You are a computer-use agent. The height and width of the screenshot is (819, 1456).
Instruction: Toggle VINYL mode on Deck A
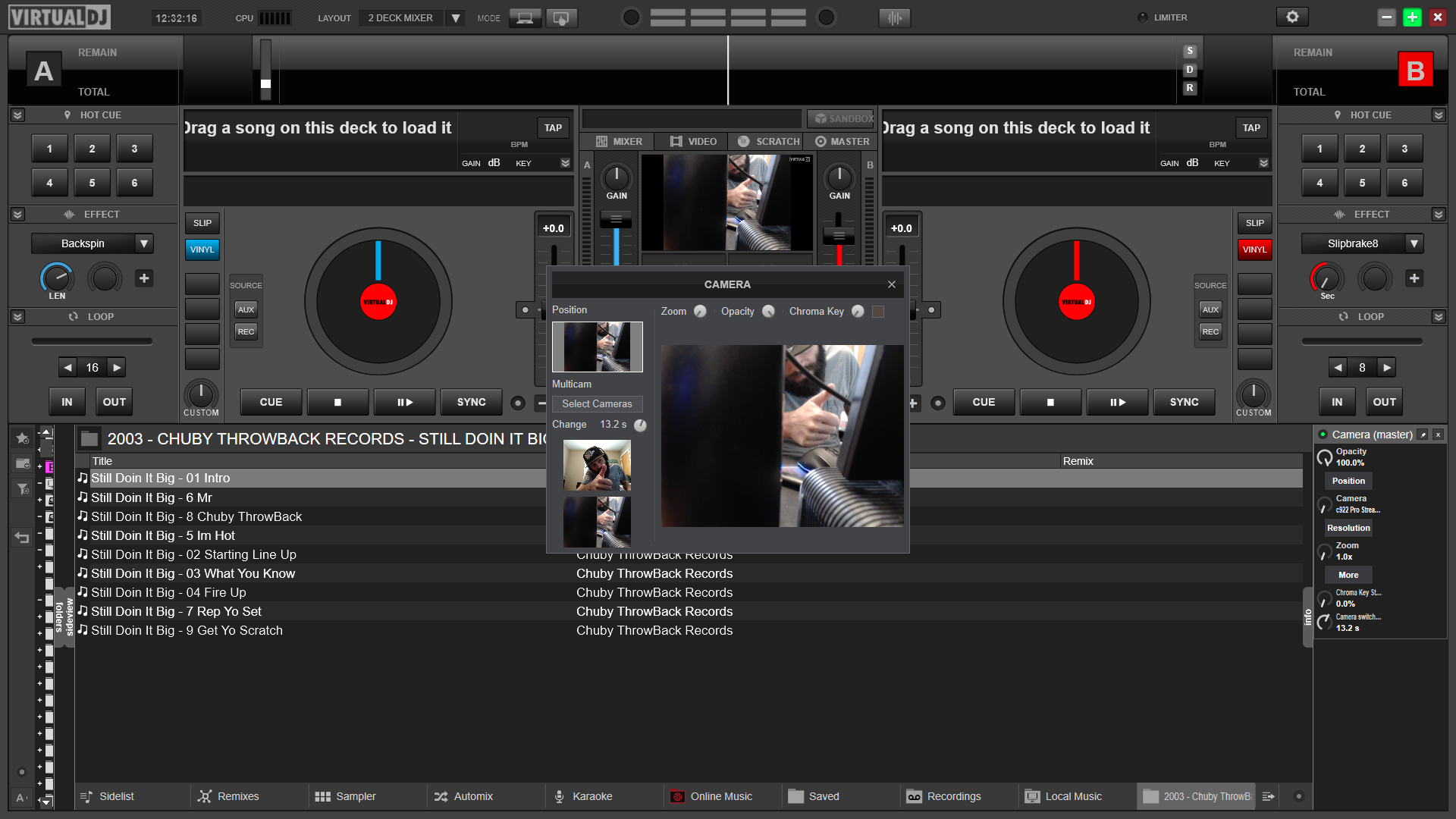tap(202, 249)
